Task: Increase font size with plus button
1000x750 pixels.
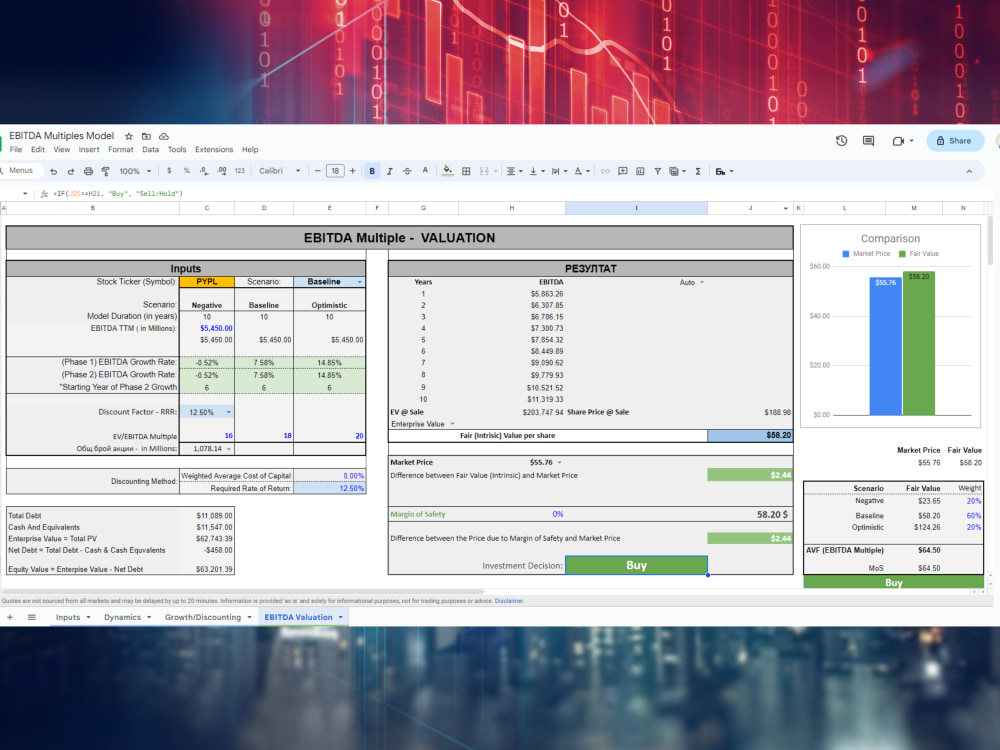Action: tap(353, 171)
